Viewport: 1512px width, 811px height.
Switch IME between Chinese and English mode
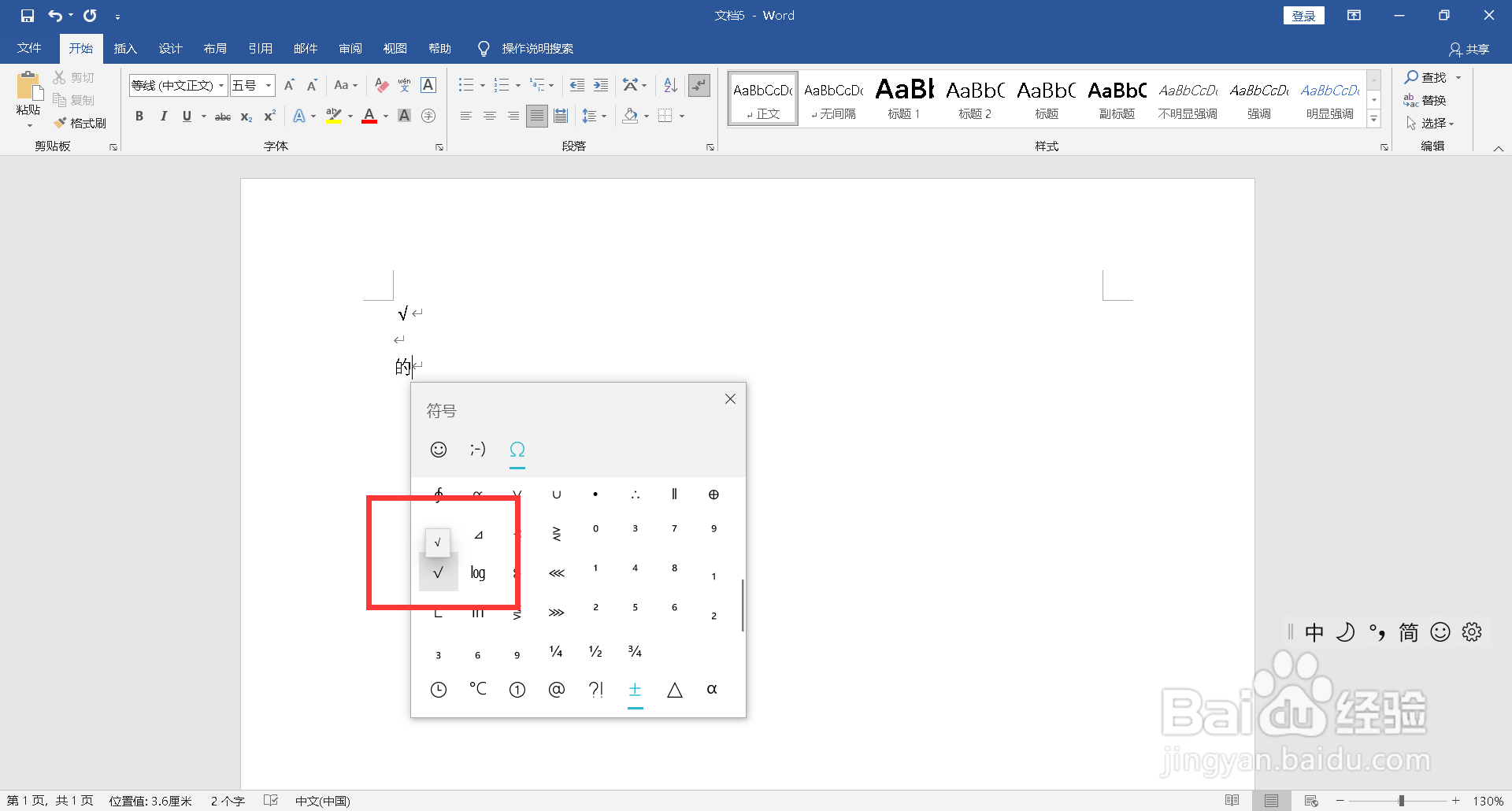tap(1314, 632)
